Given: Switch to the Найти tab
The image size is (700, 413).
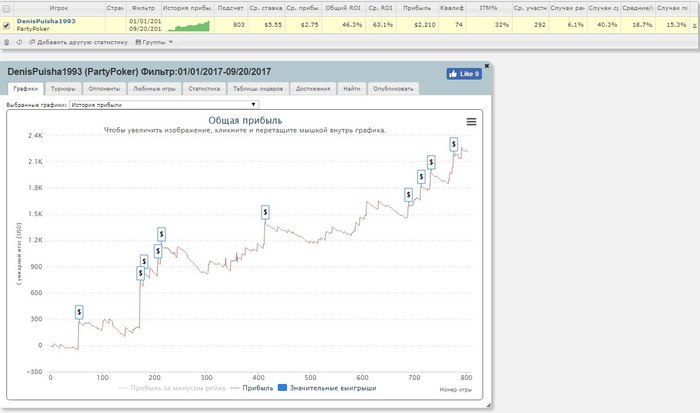Looking at the screenshot, I should point(352,88).
